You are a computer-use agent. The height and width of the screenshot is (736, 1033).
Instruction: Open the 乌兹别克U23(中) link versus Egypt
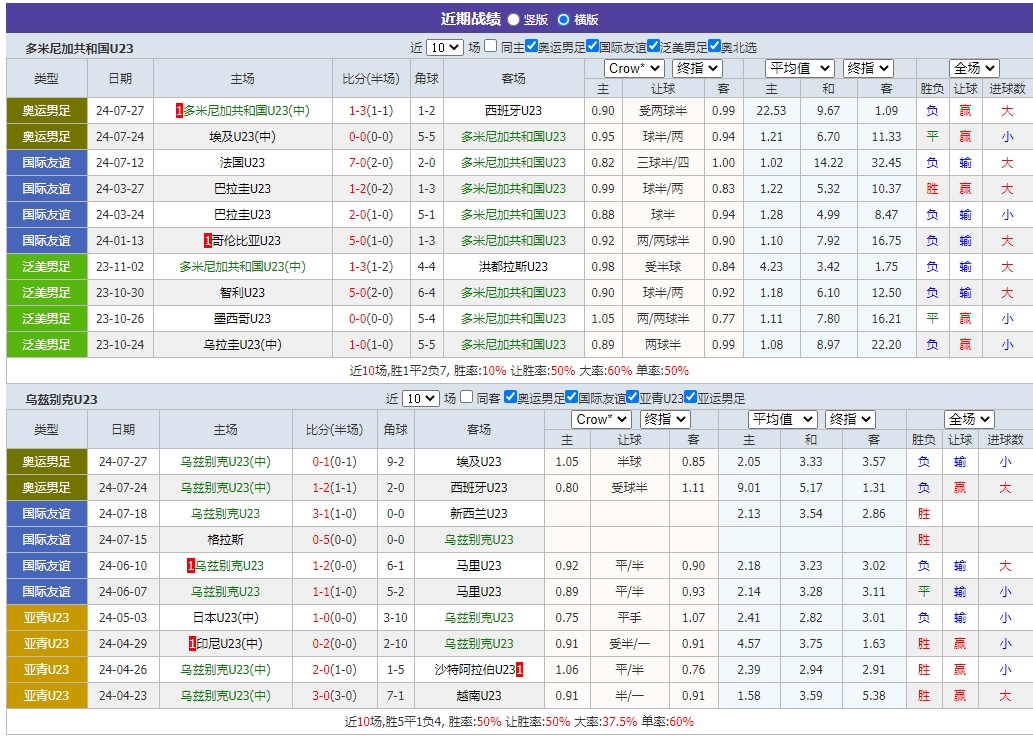(x=227, y=461)
